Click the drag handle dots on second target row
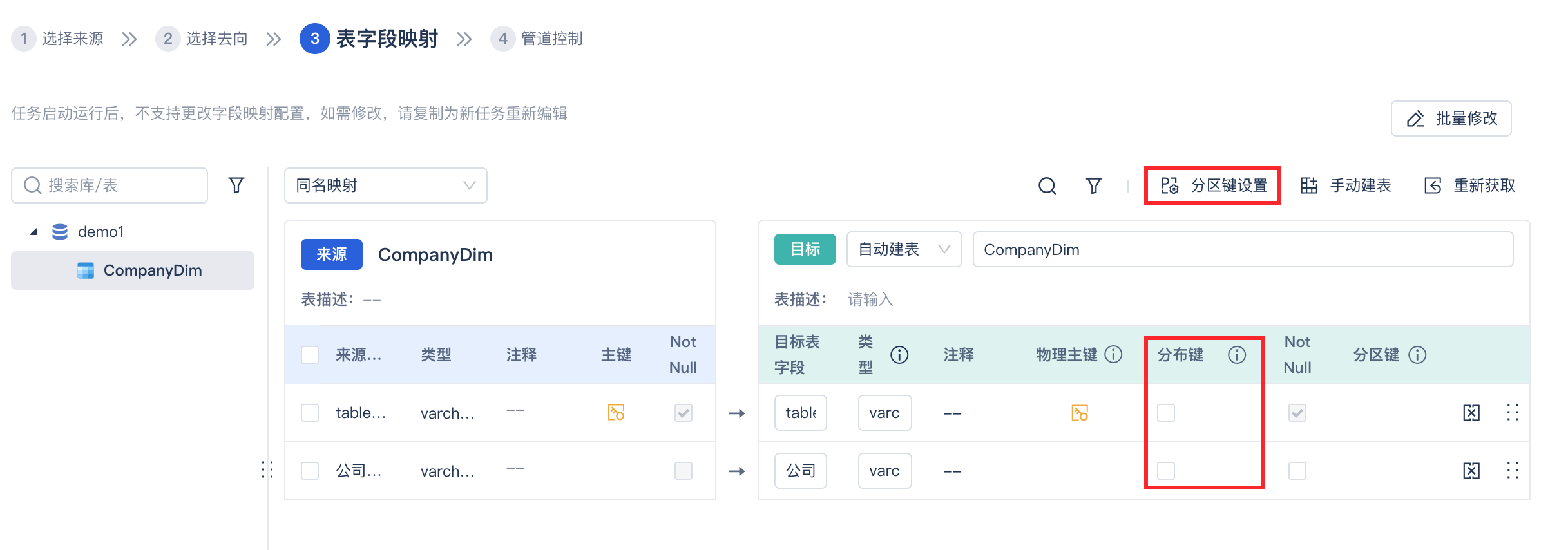Image resolution: width=1568 pixels, height=550 pixels. click(x=1512, y=471)
